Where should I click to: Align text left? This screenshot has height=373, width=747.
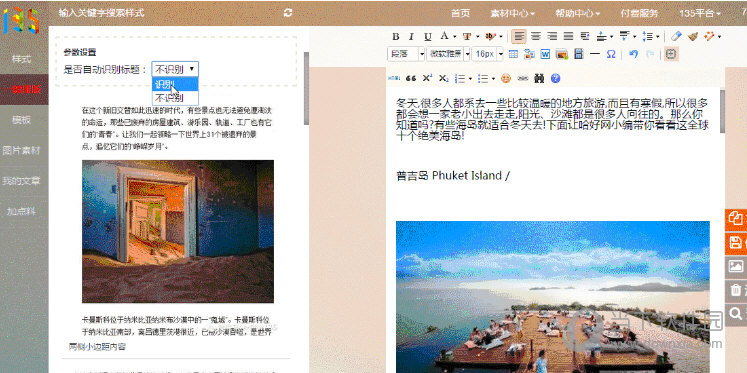519,37
